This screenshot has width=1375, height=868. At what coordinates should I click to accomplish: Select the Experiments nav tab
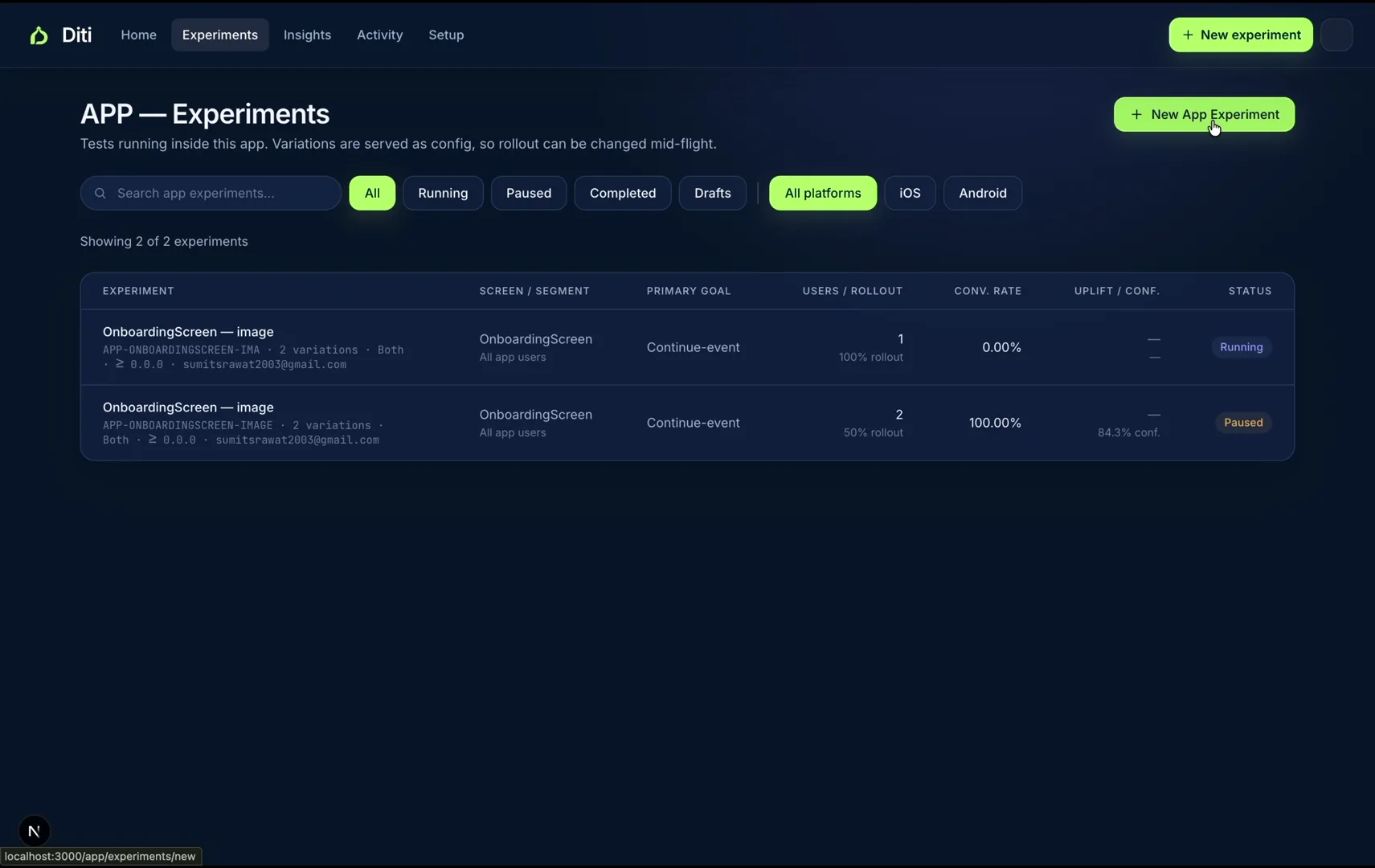pos(220,35)
